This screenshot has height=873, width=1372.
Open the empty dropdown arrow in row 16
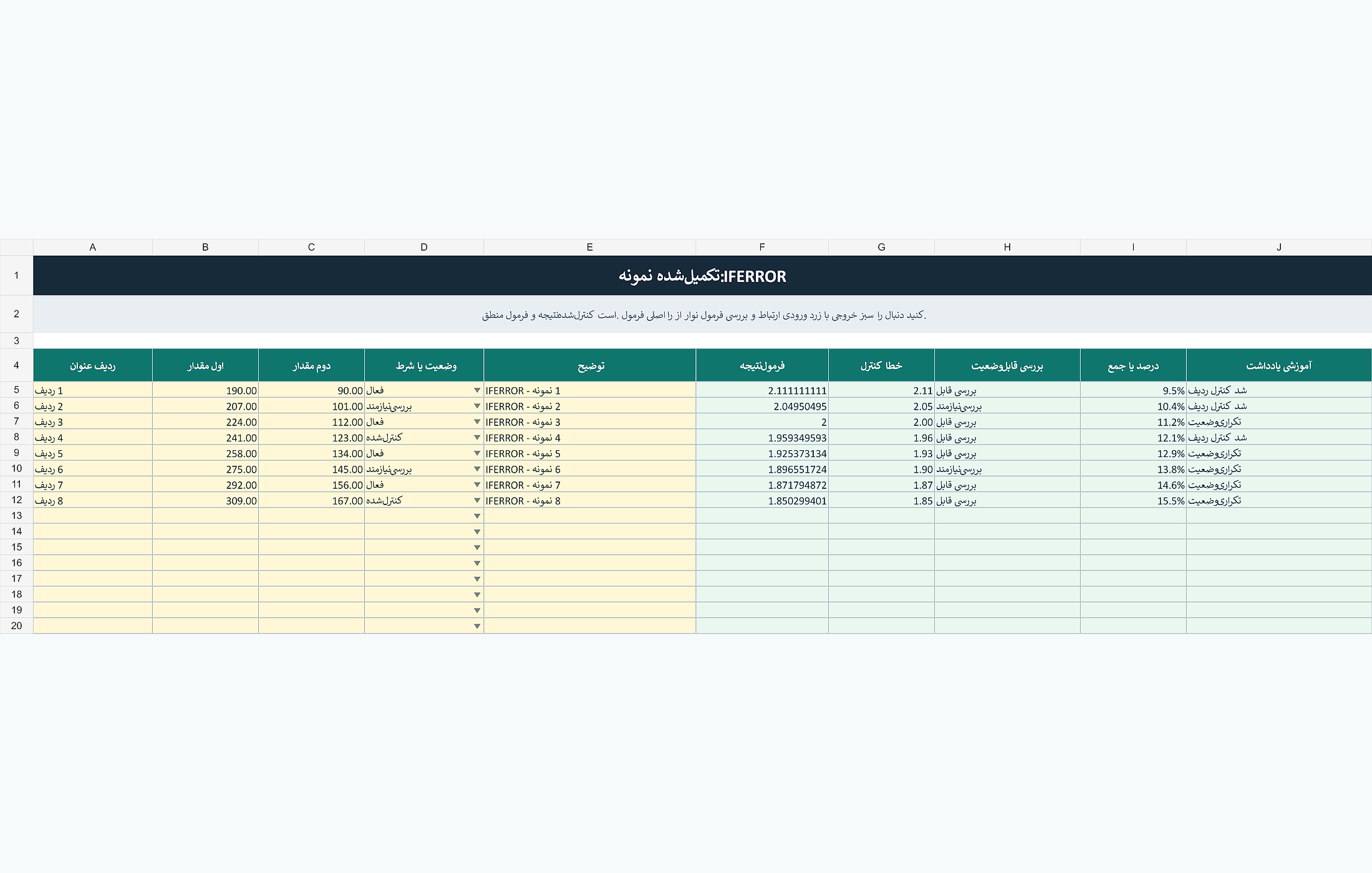click(477, 563)
